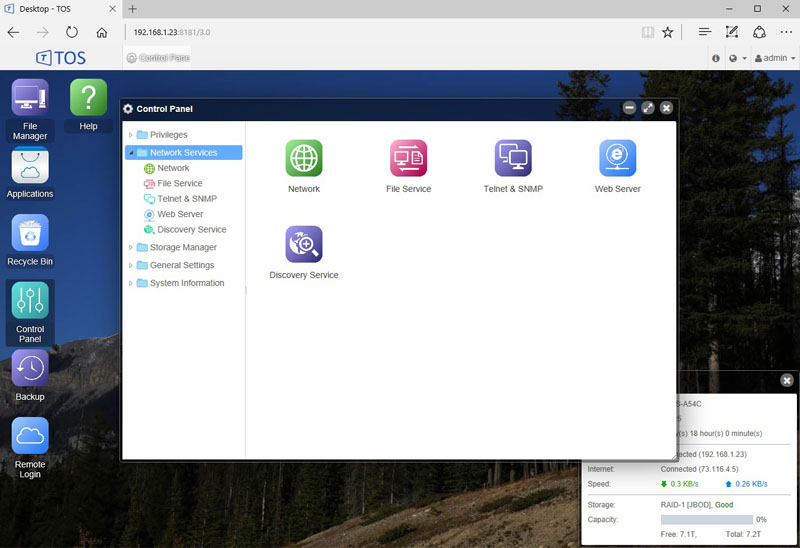
Task: Click the browser address bar
Action: 380,32
